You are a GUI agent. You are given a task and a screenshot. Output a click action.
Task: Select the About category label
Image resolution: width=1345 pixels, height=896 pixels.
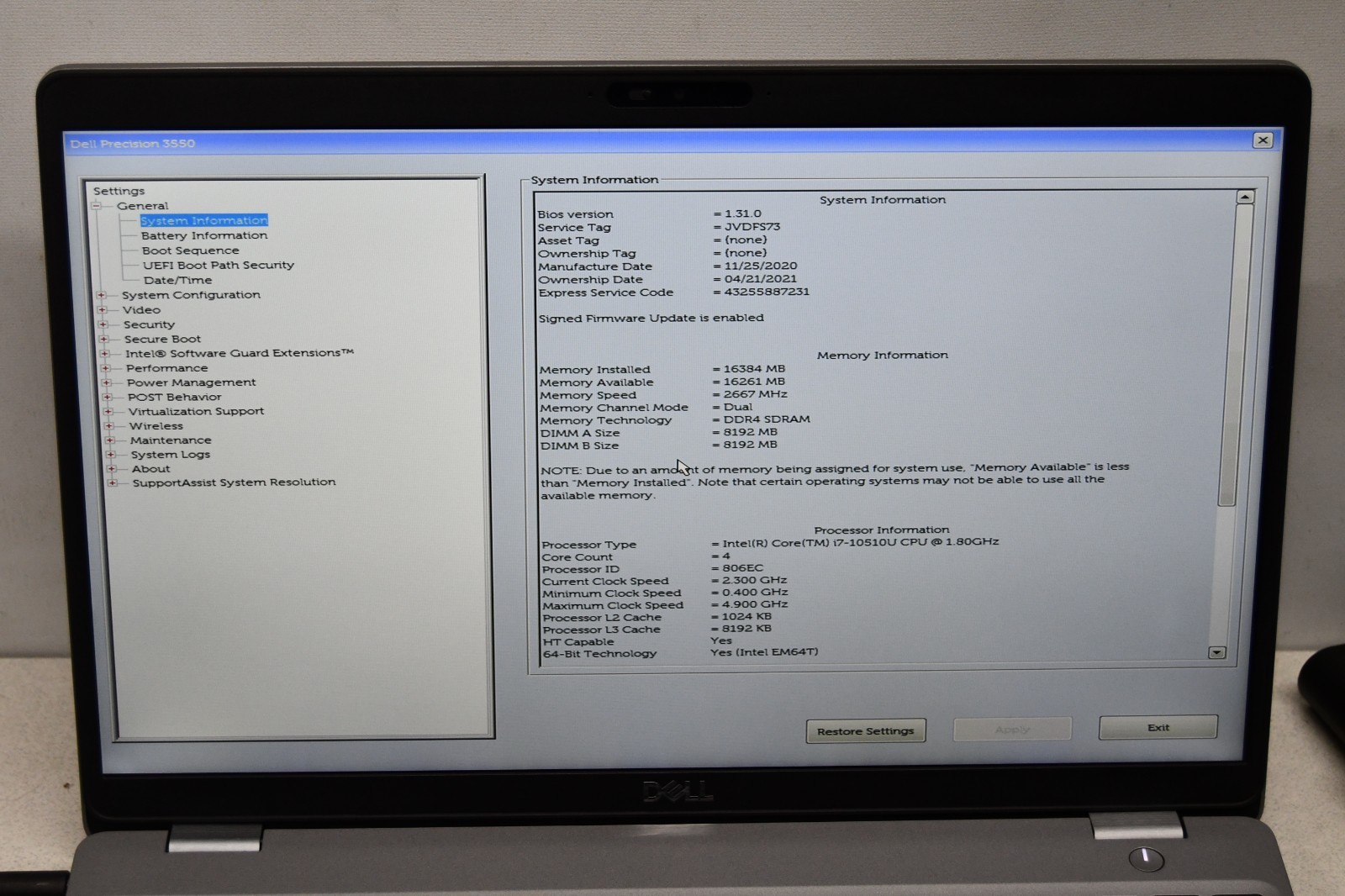click(150, 469)
